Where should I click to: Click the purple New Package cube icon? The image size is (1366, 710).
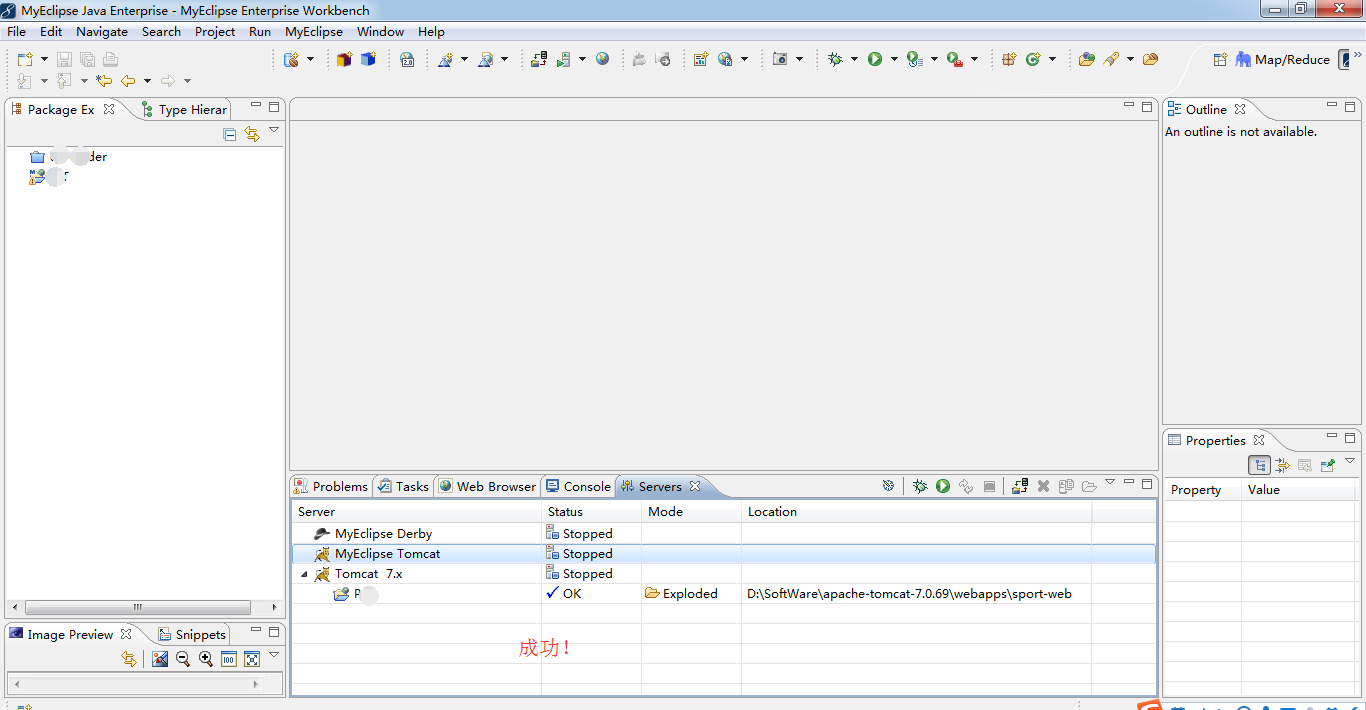pos(344,60)
